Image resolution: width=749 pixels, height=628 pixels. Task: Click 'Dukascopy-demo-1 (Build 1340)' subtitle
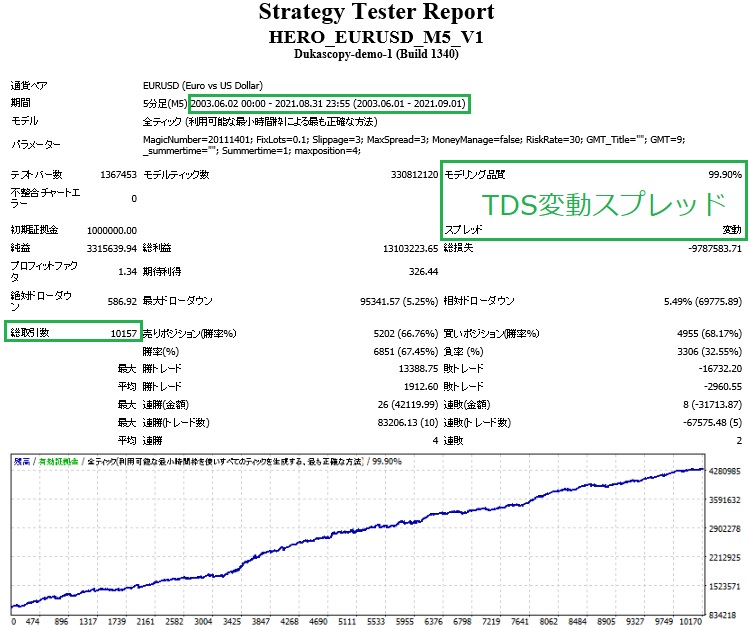pos(376,53)
